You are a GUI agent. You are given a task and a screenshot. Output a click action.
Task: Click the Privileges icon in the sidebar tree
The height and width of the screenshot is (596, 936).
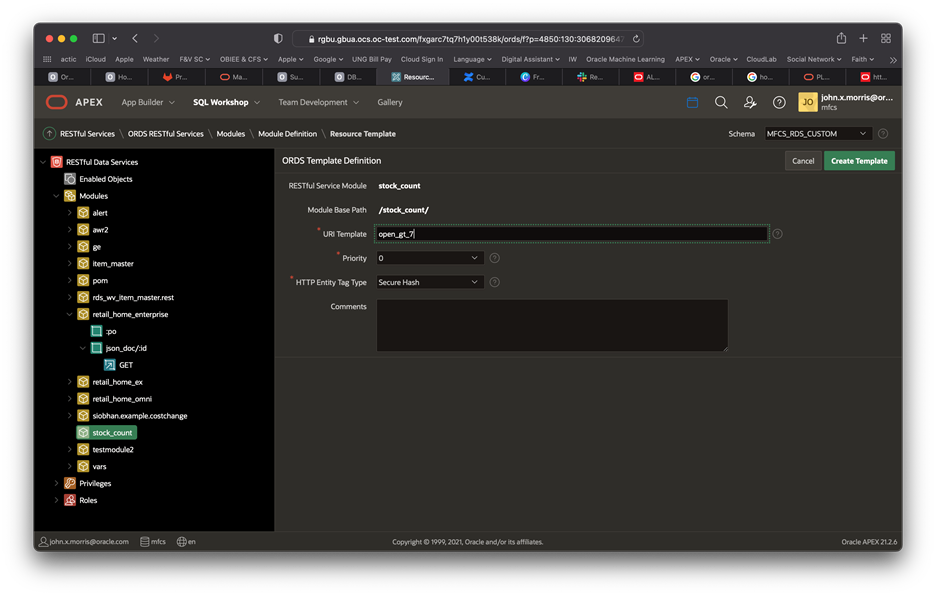(70, 483)
